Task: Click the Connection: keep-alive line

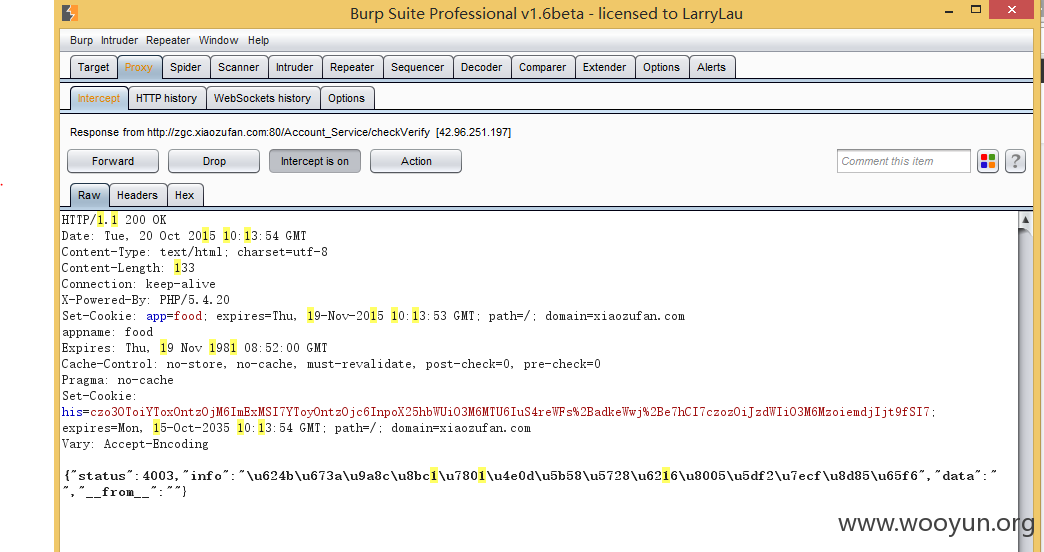Action: [138, 284]
